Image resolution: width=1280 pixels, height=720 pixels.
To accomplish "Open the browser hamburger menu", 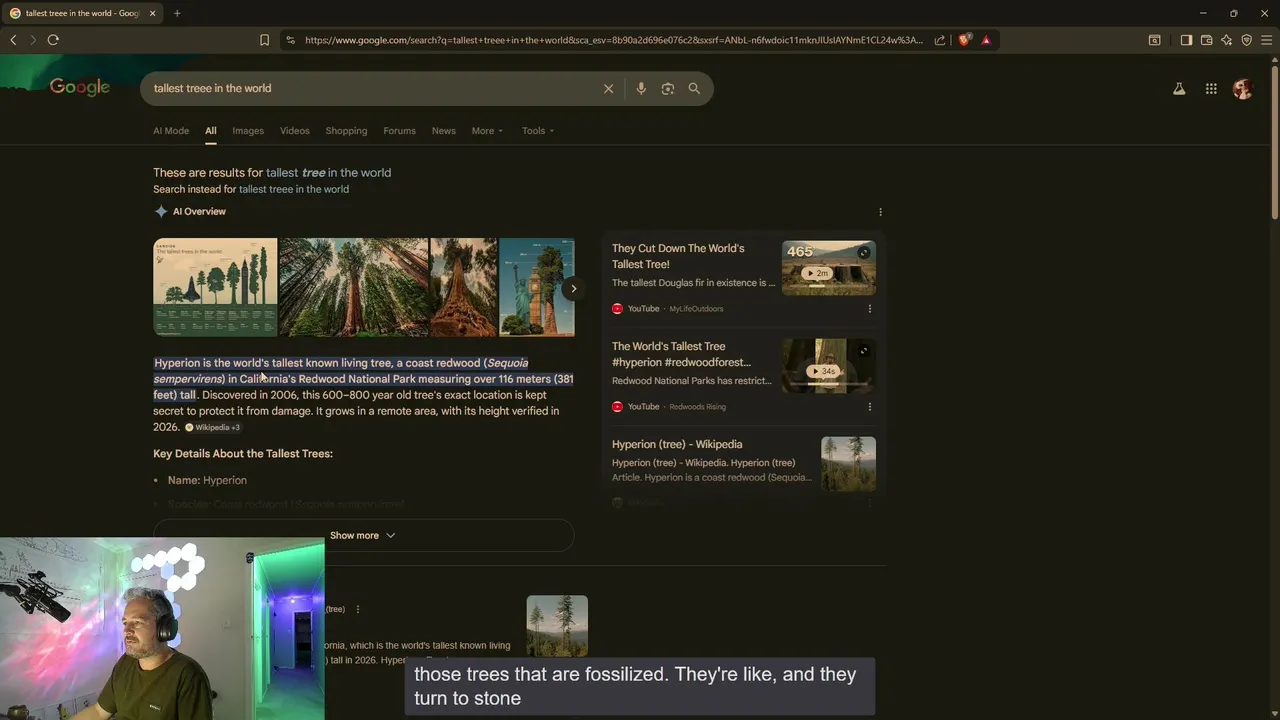I will [1266, 40].
